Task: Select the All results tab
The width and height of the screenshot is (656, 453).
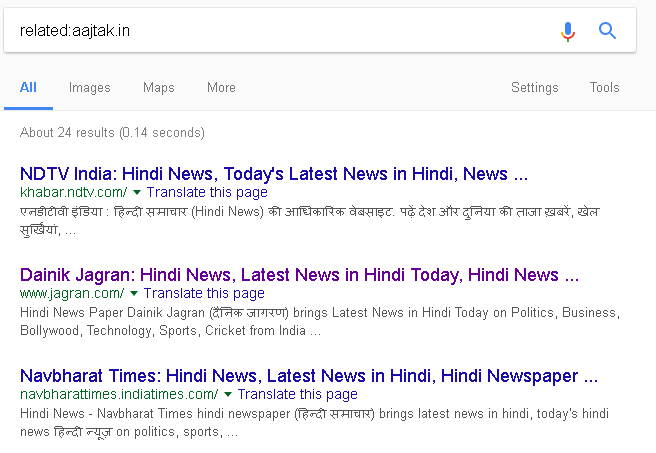Action: (28, 88)
